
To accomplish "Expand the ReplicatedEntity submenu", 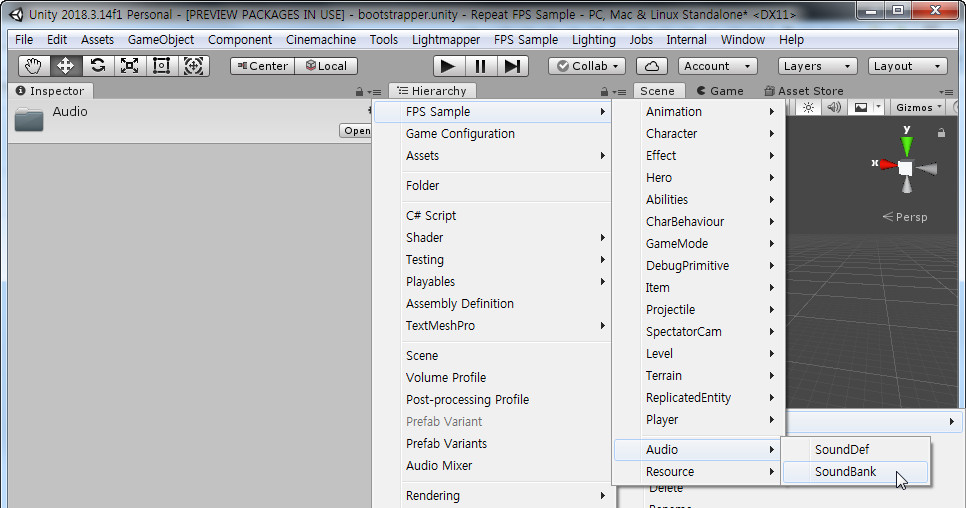I will point(698,398).
